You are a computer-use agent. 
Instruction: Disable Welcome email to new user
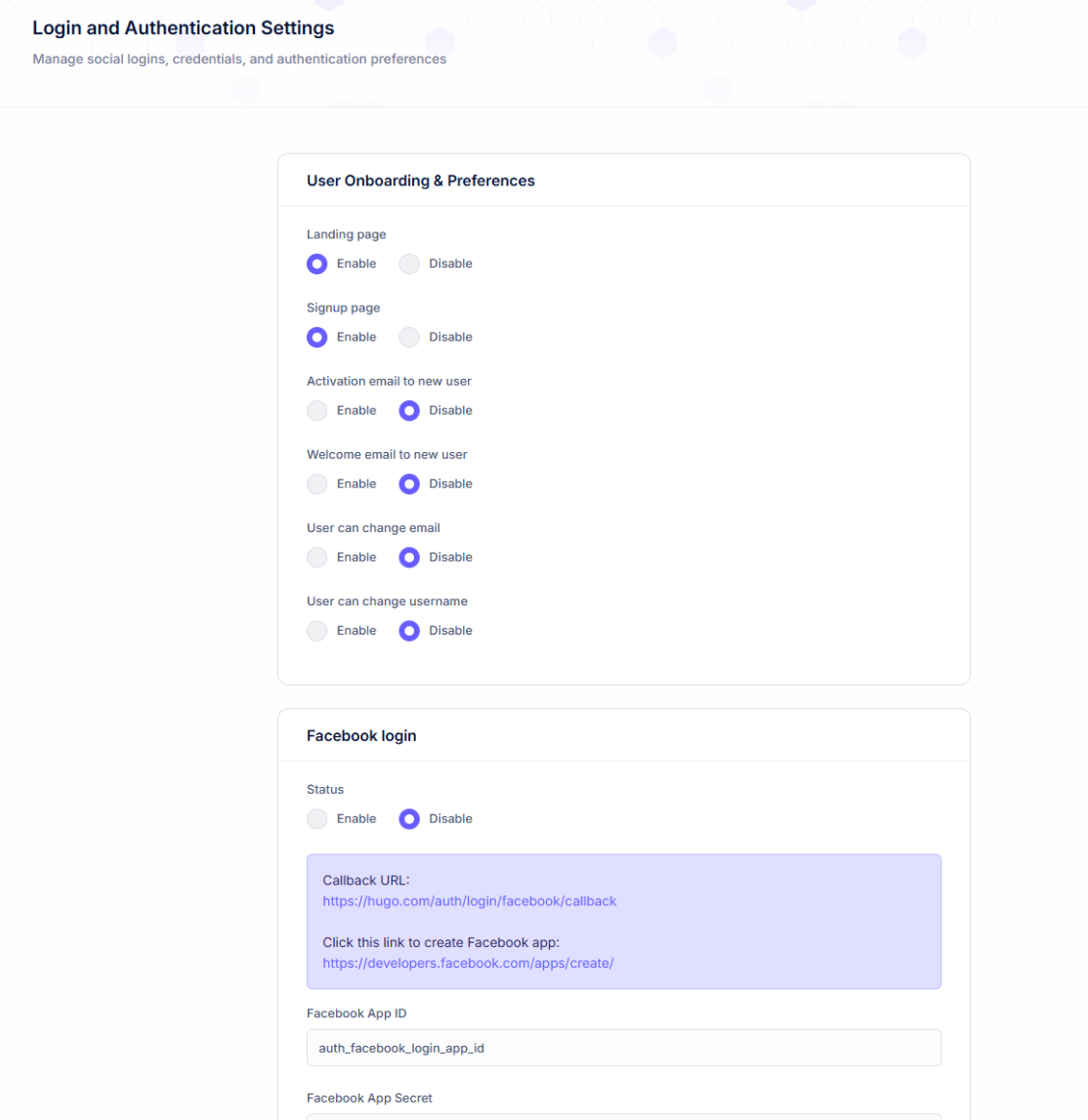409,483
